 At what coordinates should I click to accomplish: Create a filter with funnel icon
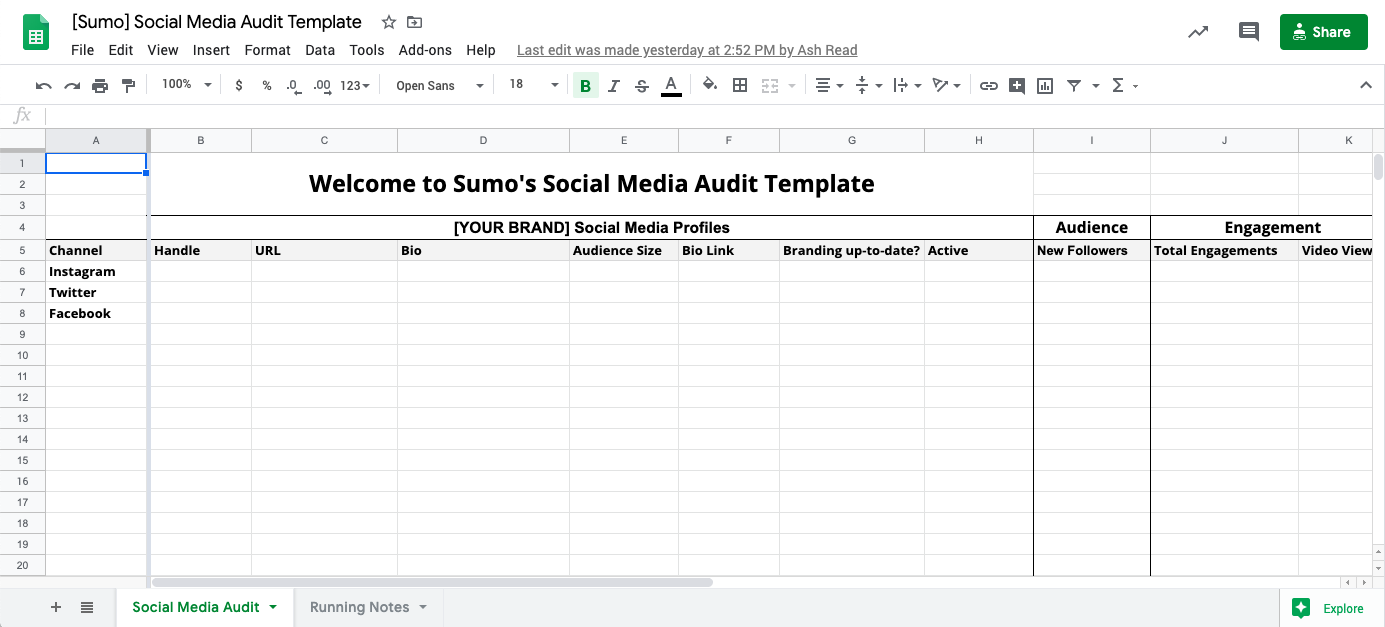1074,86
